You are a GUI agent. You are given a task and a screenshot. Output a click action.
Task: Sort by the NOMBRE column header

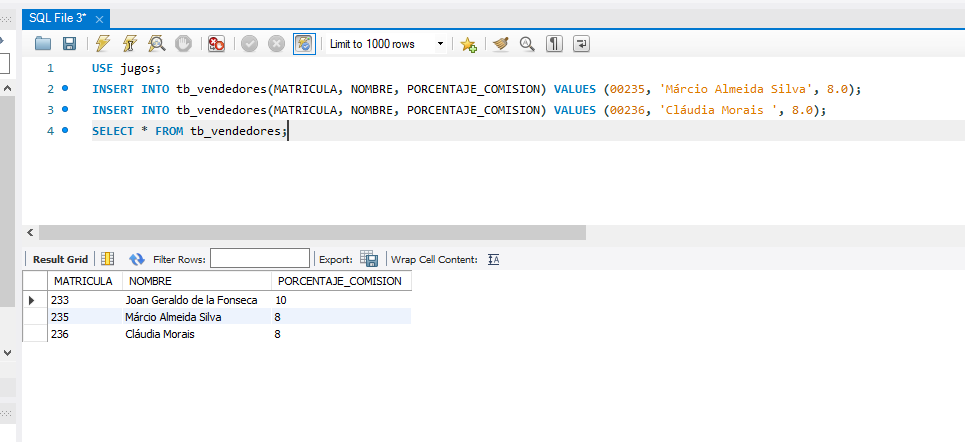(x=197, y=281)
